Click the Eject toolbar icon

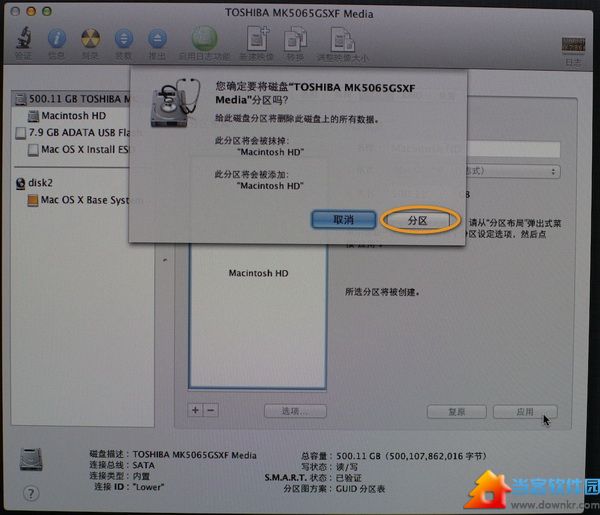pyautogui.click(x=157, y=39)
